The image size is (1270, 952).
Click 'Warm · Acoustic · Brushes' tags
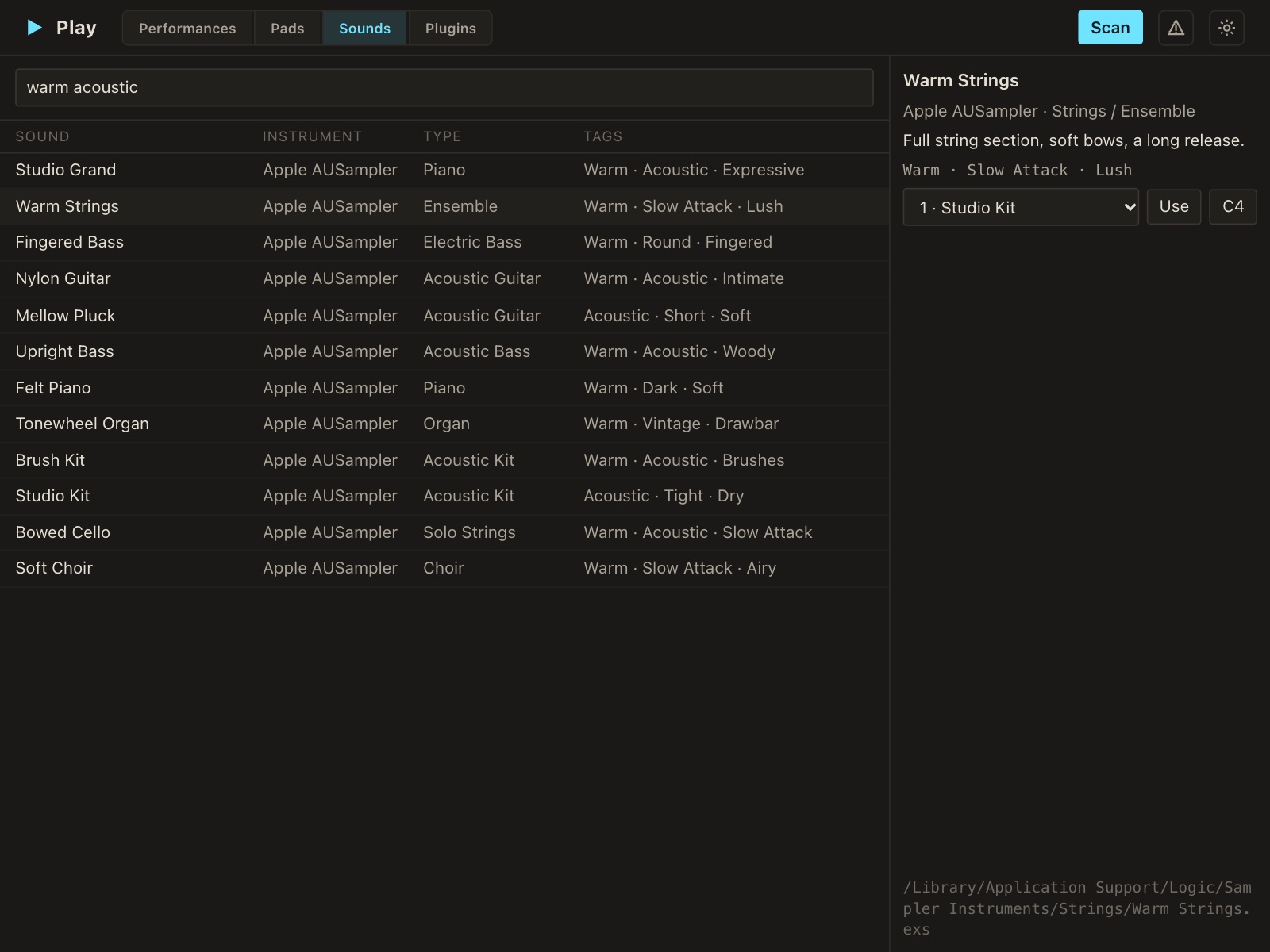point(684,460)
